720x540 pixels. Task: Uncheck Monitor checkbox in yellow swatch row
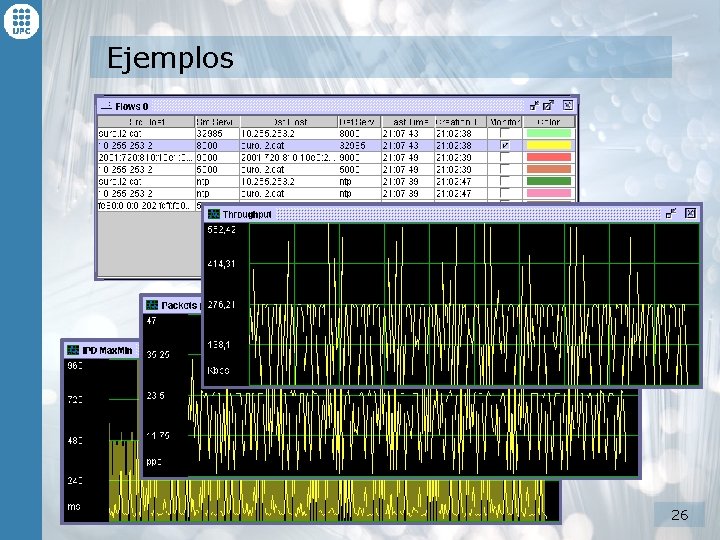[505, 146]
